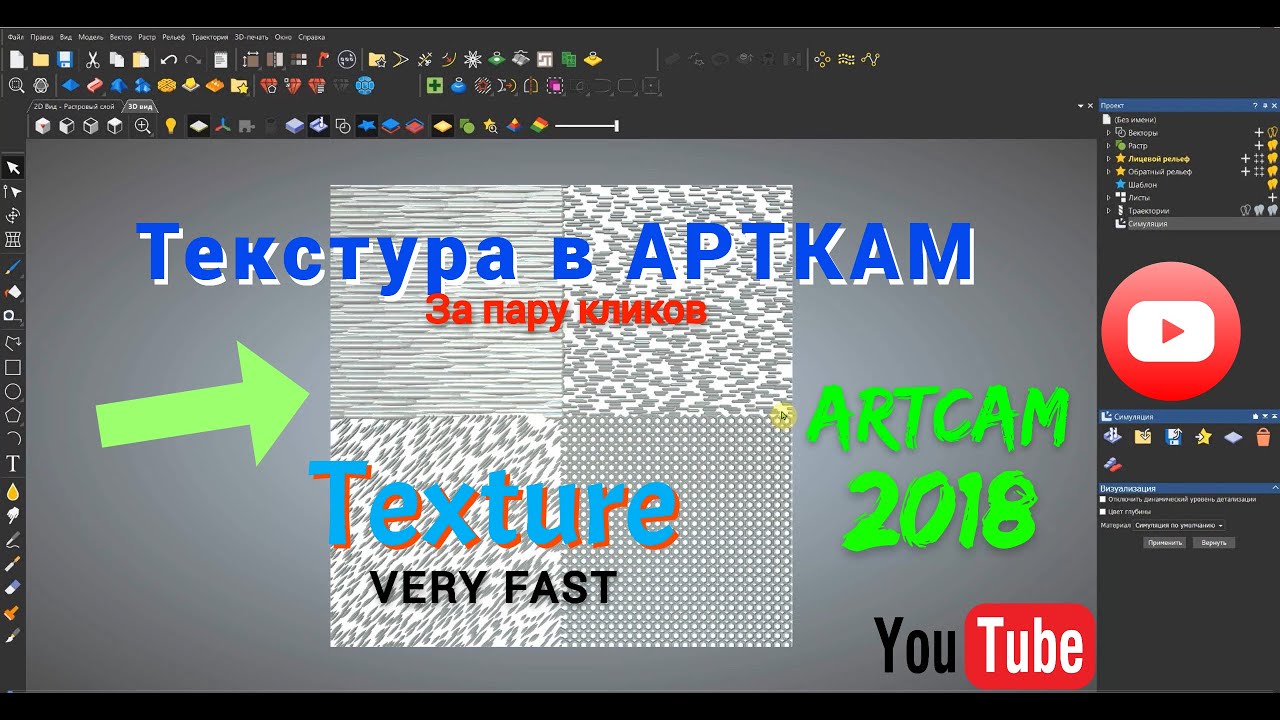Click the star with arrow simulation icon

[x=1203, y=437]
